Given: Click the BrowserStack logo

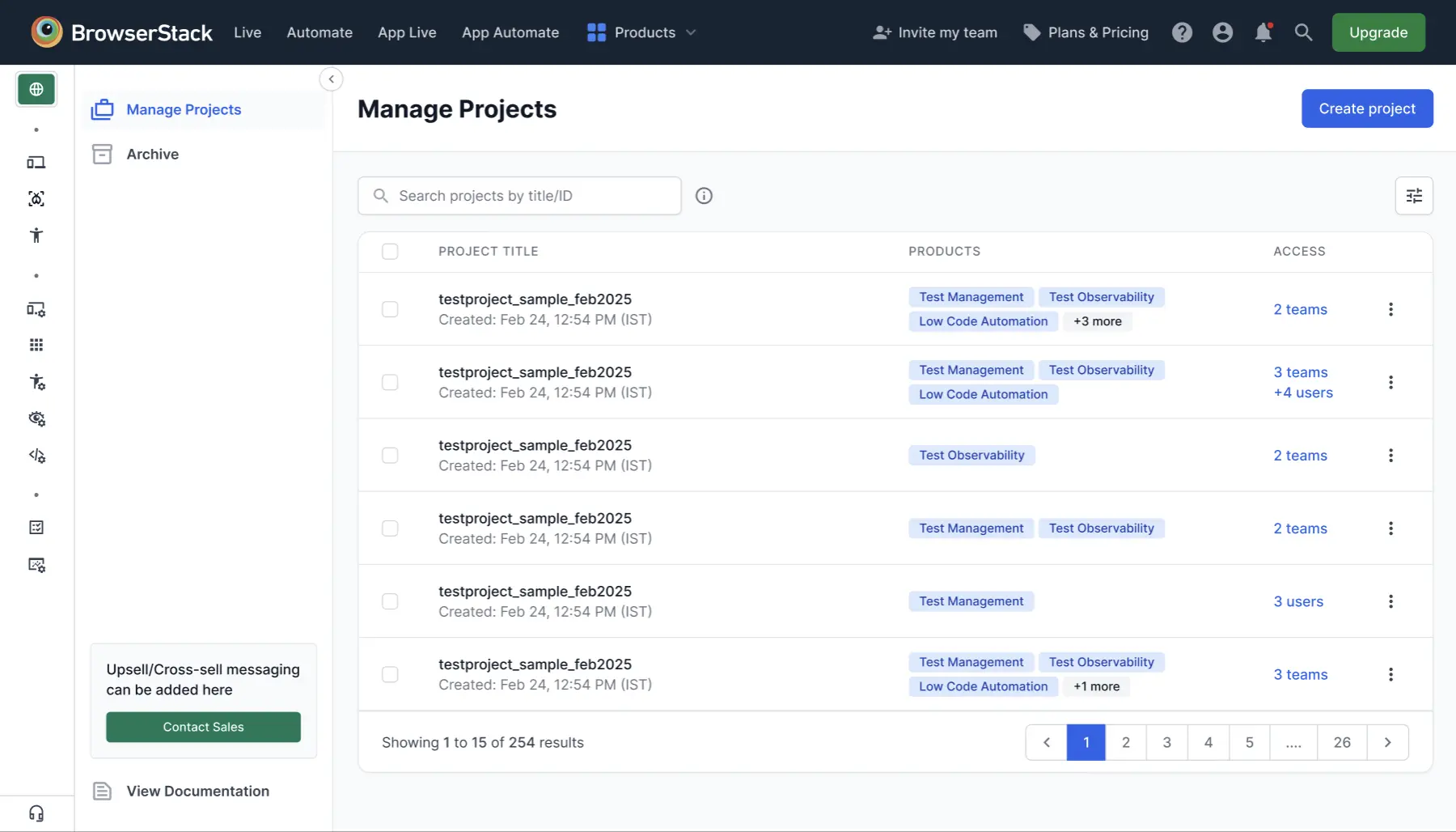Looking at the screenshot, I should 121,32.
